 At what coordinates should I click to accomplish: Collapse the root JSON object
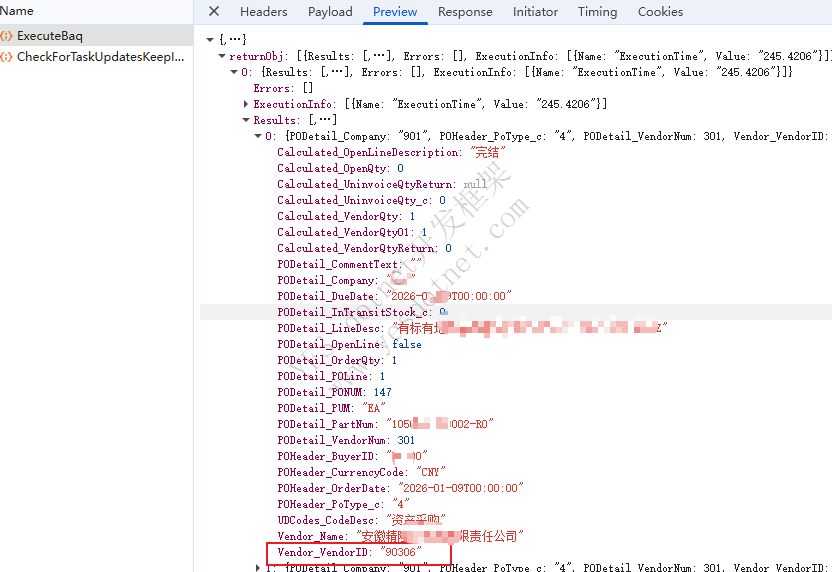(210, 40)
